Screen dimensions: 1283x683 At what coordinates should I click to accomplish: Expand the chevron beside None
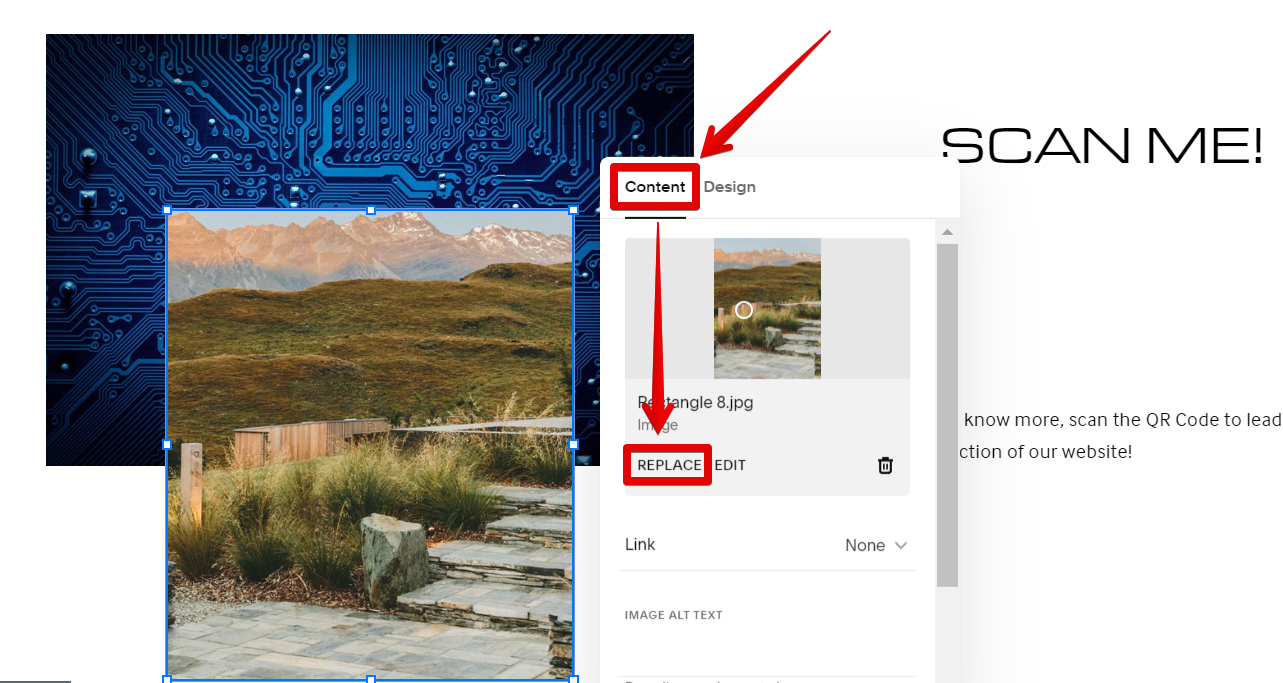click(901, 545)
